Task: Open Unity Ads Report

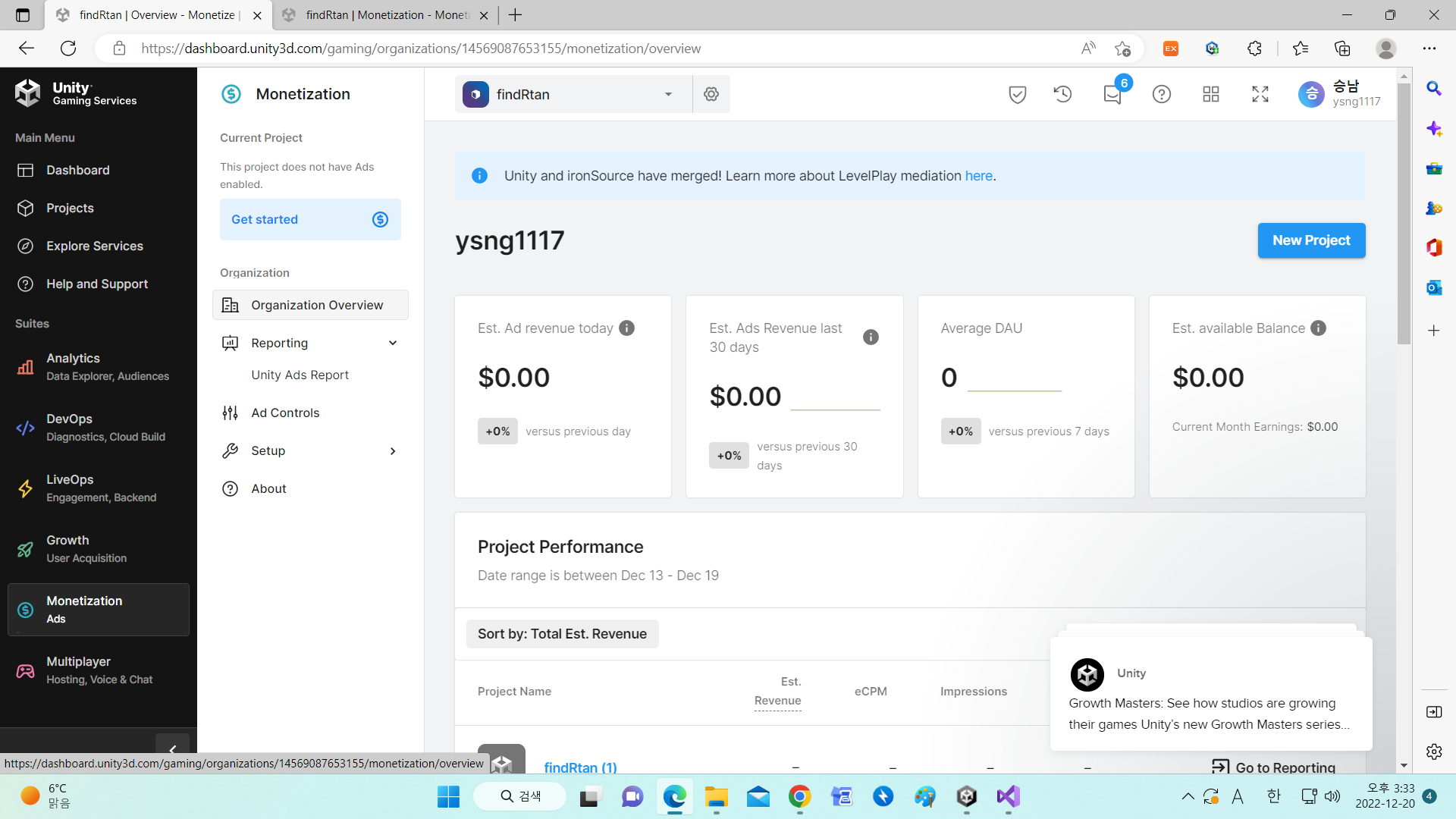Action: click(x=300, y=375)
